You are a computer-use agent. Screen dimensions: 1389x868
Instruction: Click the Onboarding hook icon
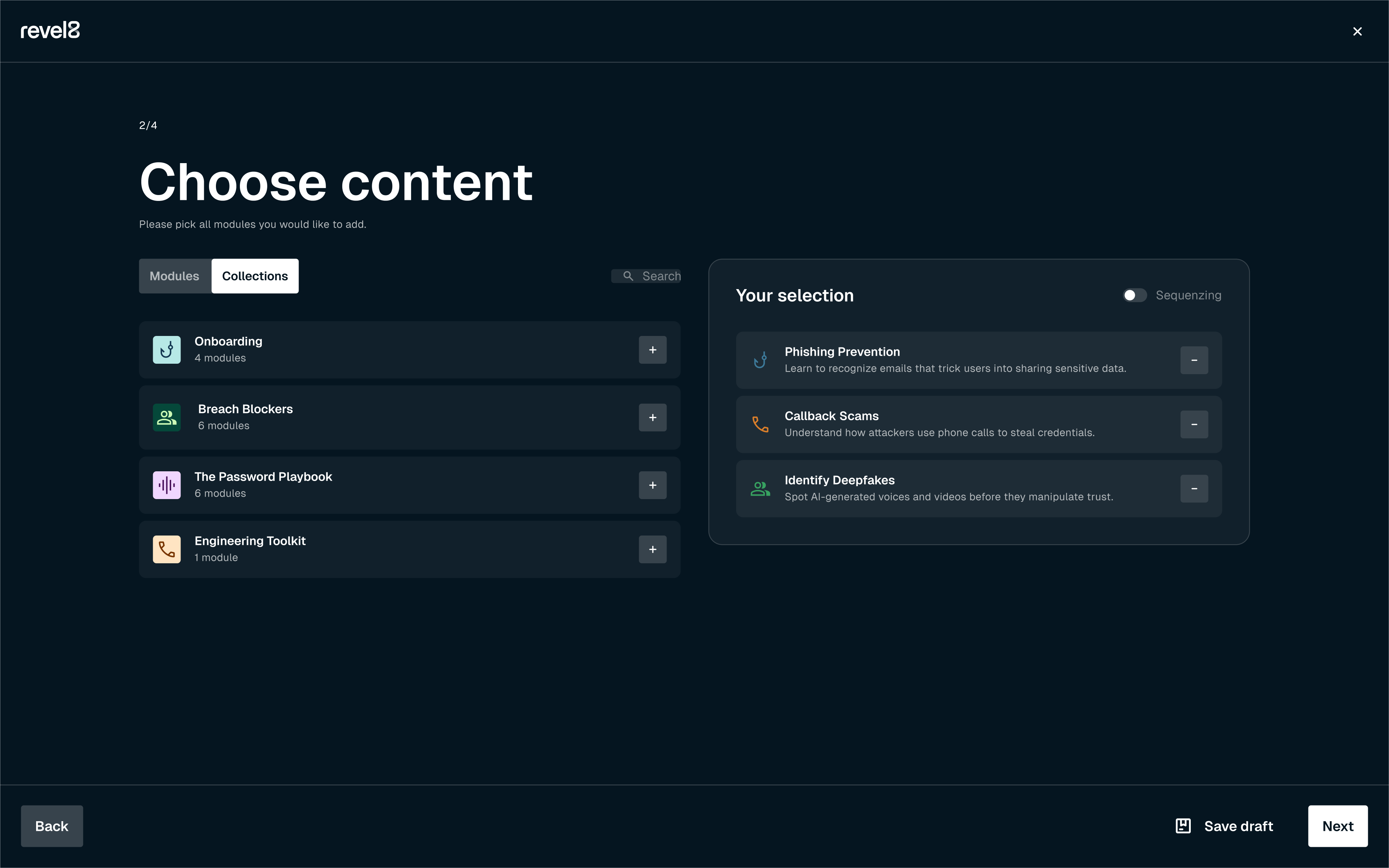(167, 349)
